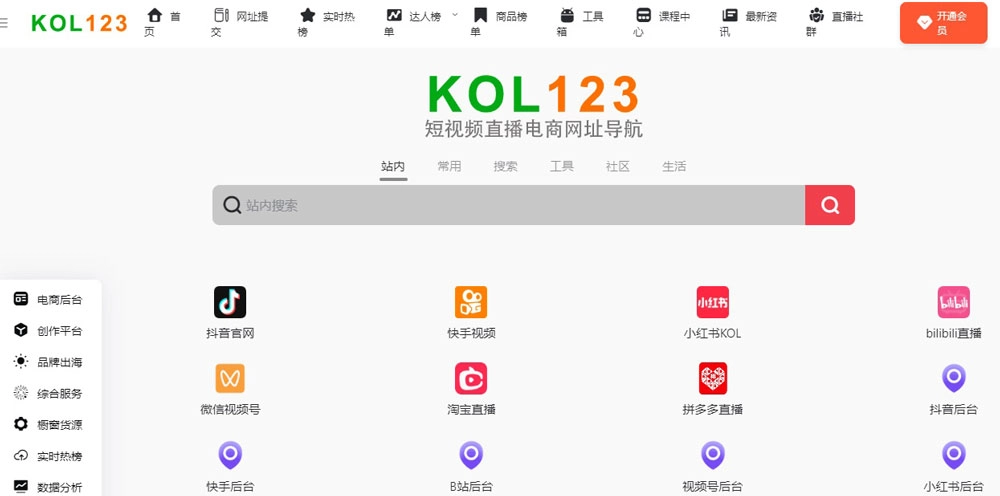1000x496 pixels.
Task: Expand the 达人榜单 dropdown chevron
Action: tap(455, 14)
